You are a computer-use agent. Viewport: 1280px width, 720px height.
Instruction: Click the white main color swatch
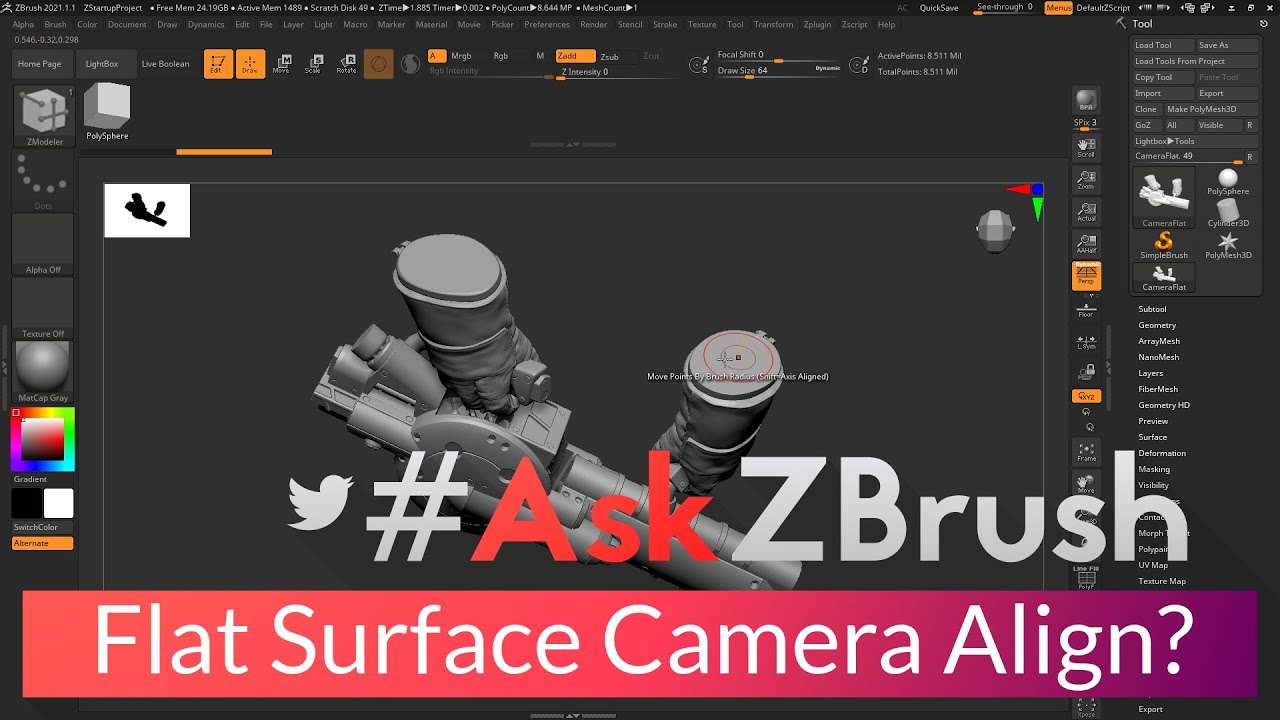click(x=58, y=503)
